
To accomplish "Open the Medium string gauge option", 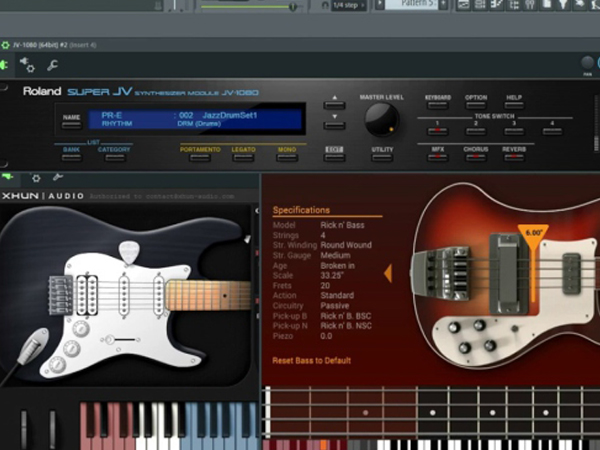I will coord(335,255).
